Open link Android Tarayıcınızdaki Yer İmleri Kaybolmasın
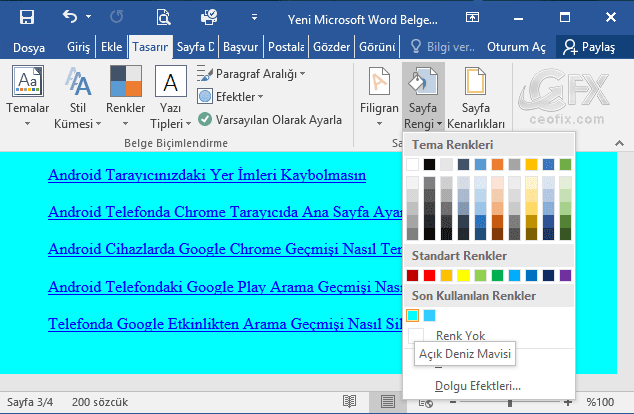This screenshot has height=414, width=634. click(x=207, y=175)
